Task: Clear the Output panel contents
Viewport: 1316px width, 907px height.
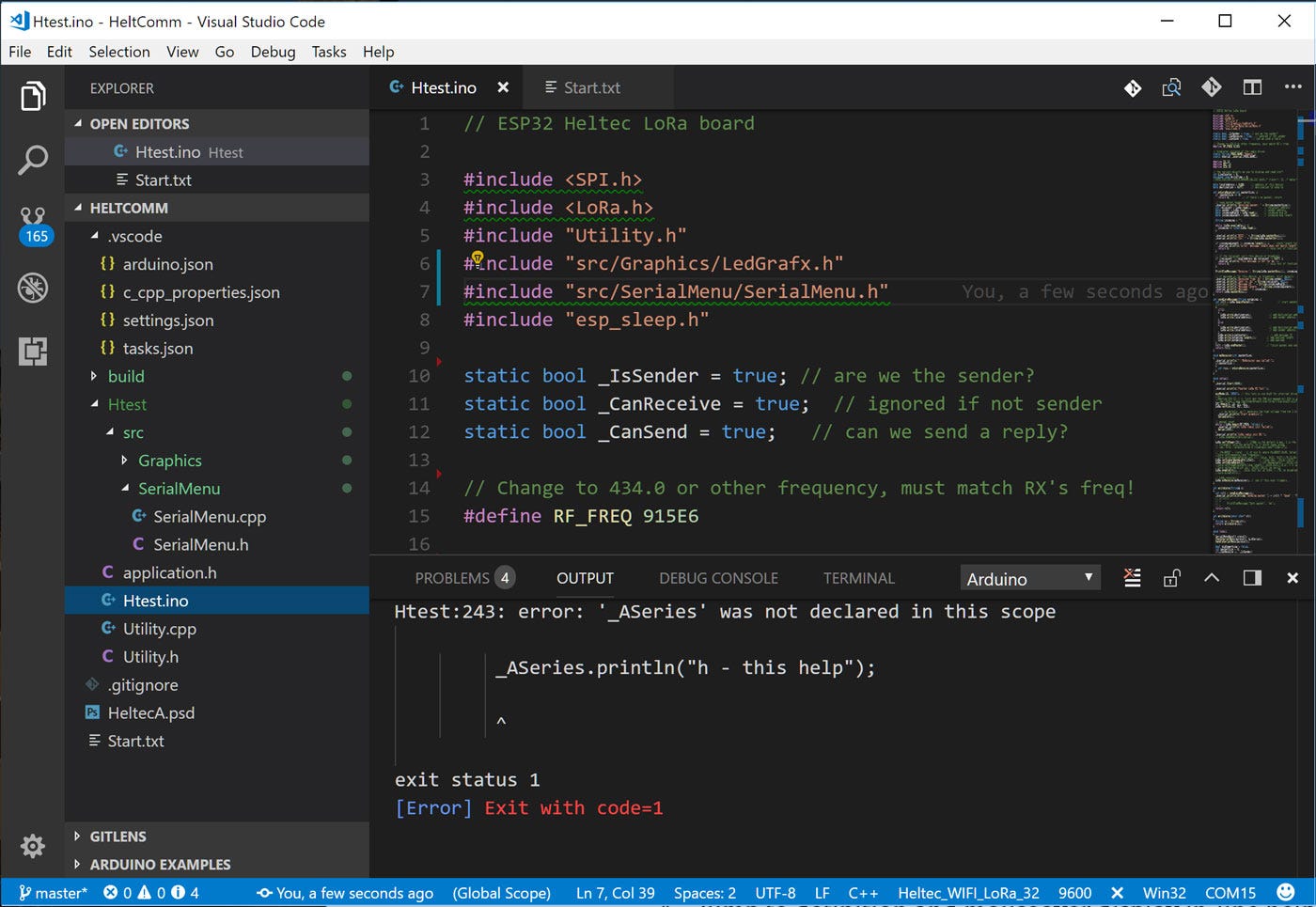Action: pyautogui.click(x=1132, y=577)
